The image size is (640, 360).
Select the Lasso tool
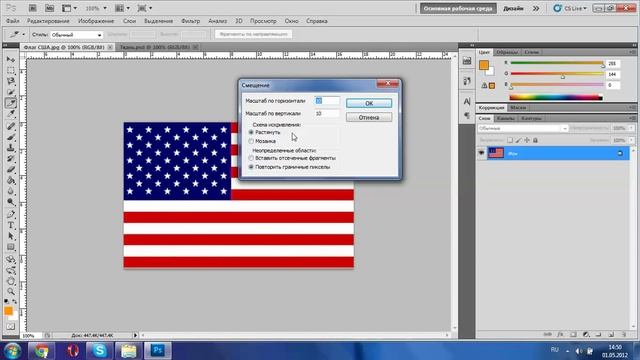pyautogui.click(x=11, y=81)
